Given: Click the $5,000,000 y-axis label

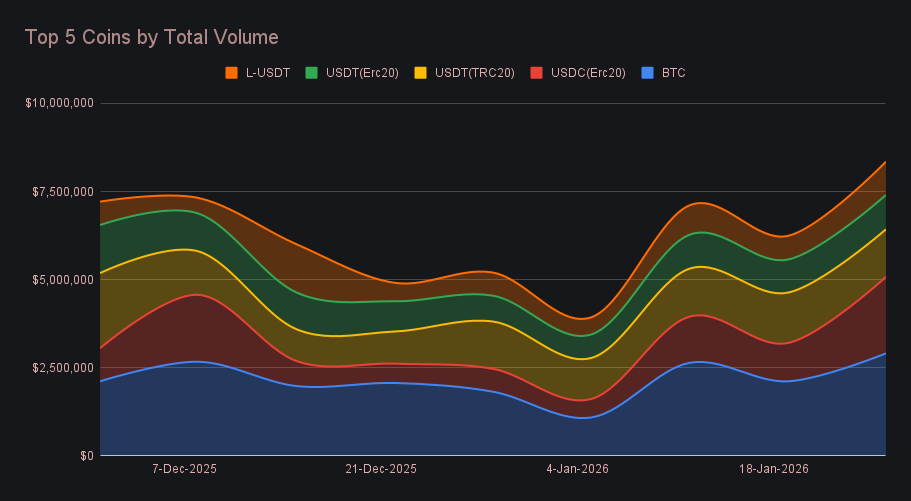Looking at the screenshot, I should tap(62, 279).
